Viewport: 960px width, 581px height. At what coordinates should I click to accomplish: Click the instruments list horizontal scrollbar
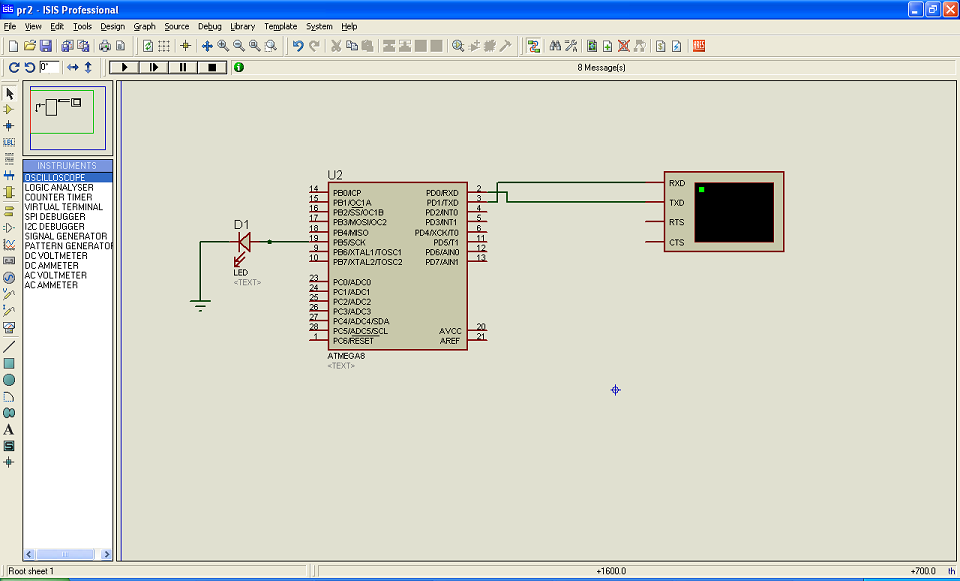(x=67, y=554)
